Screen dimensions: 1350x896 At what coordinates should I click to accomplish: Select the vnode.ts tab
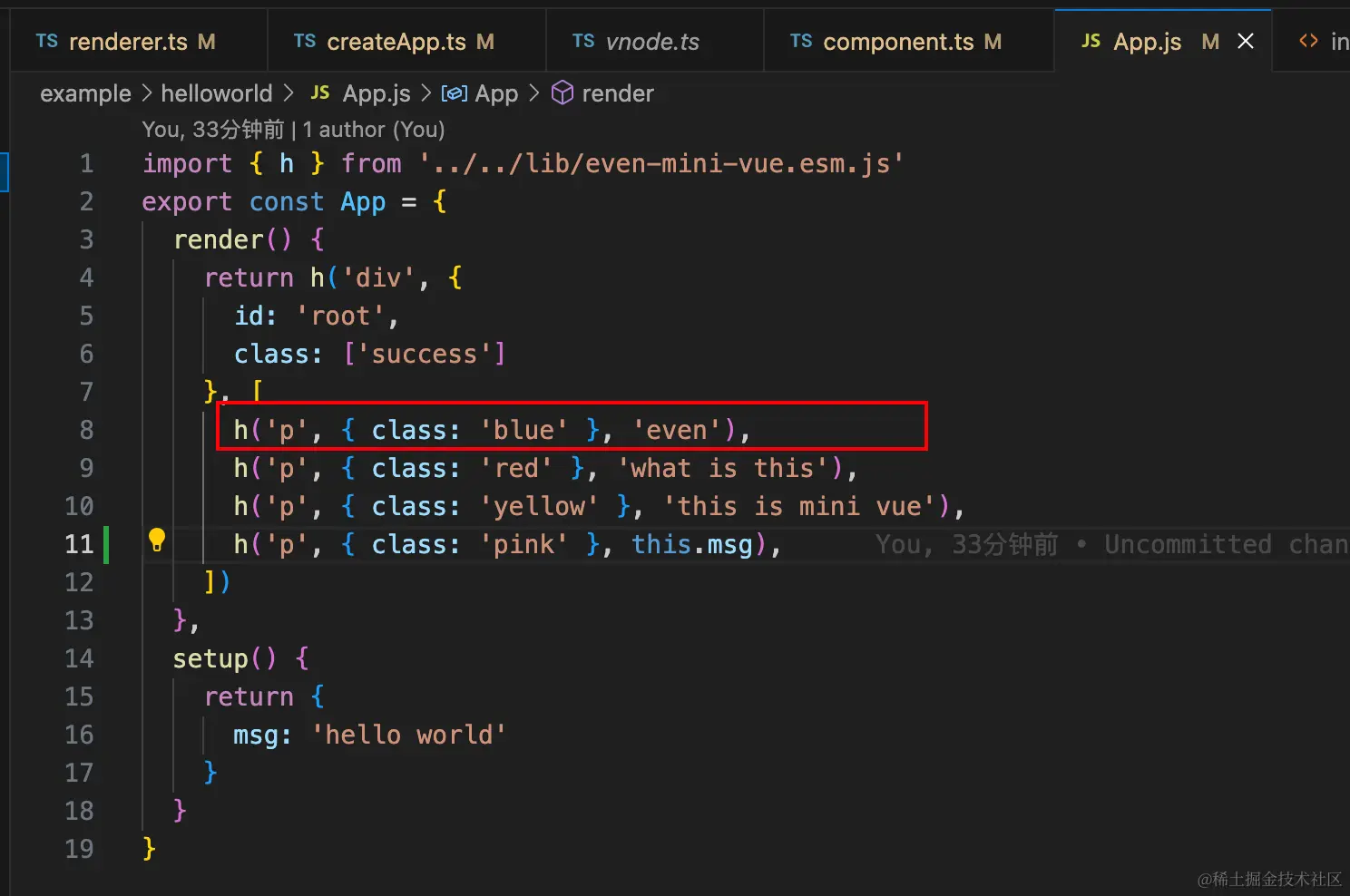tap(655, 42)
